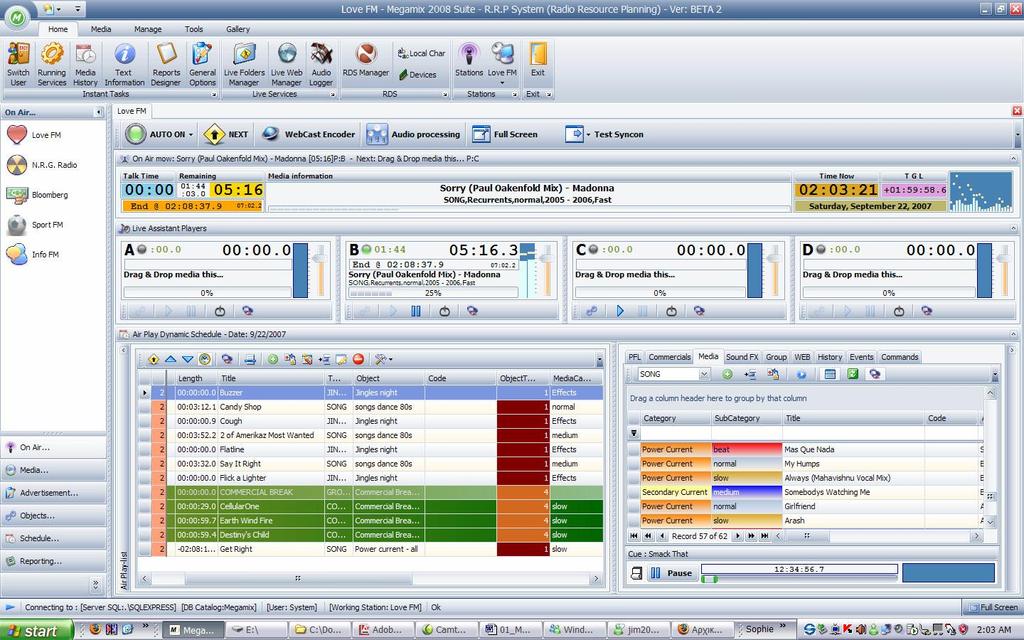Image resolution: width=1024 pixels, height=640 pixels.
Task: Click the Switch User ribbon icon
Action: click(x=18, y=64)
